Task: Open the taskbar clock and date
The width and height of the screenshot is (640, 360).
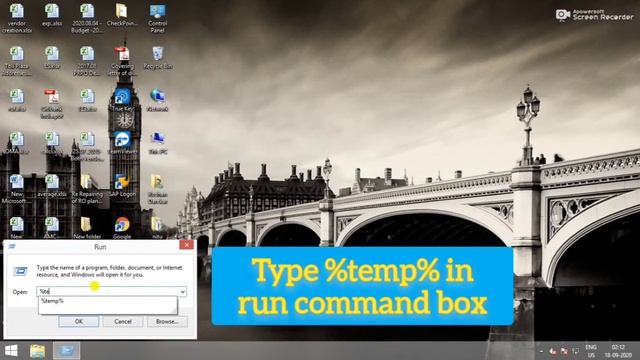Action: point(618,351)
